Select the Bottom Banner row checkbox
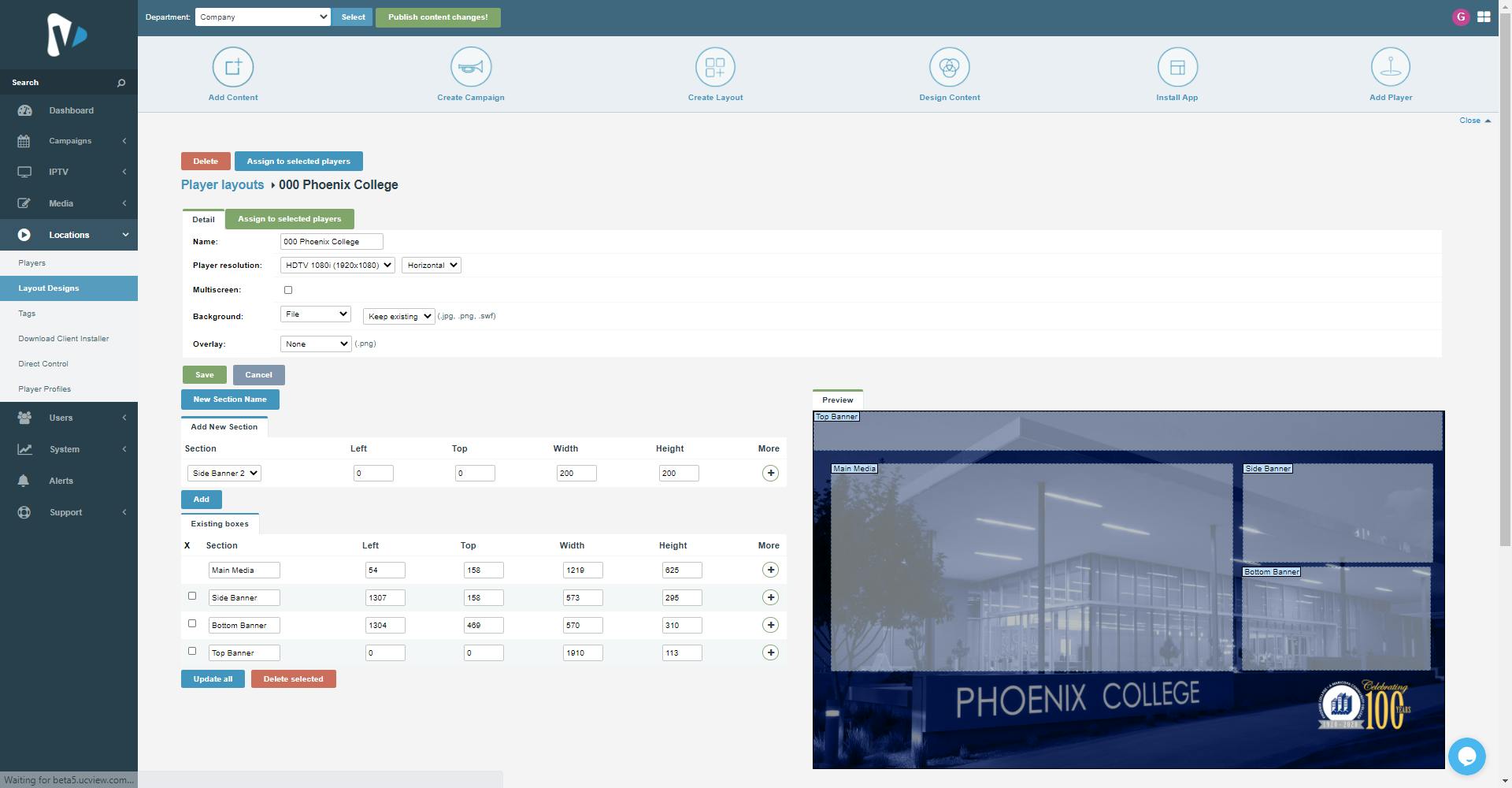The height and width of the screenshot is (788, 1512). coord(191,624)
